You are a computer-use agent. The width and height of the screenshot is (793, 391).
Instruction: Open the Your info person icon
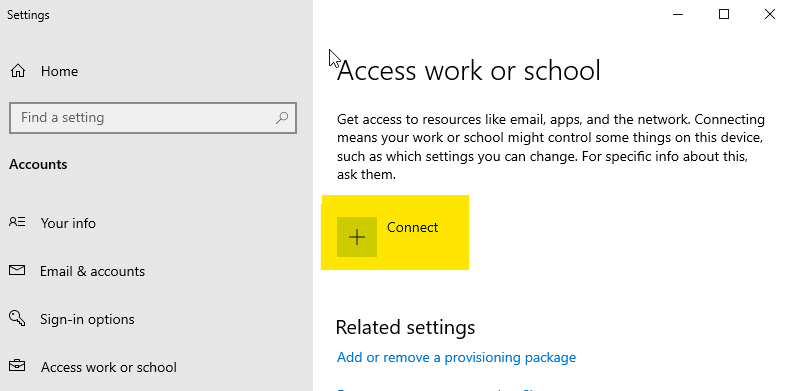pos(17,222)
